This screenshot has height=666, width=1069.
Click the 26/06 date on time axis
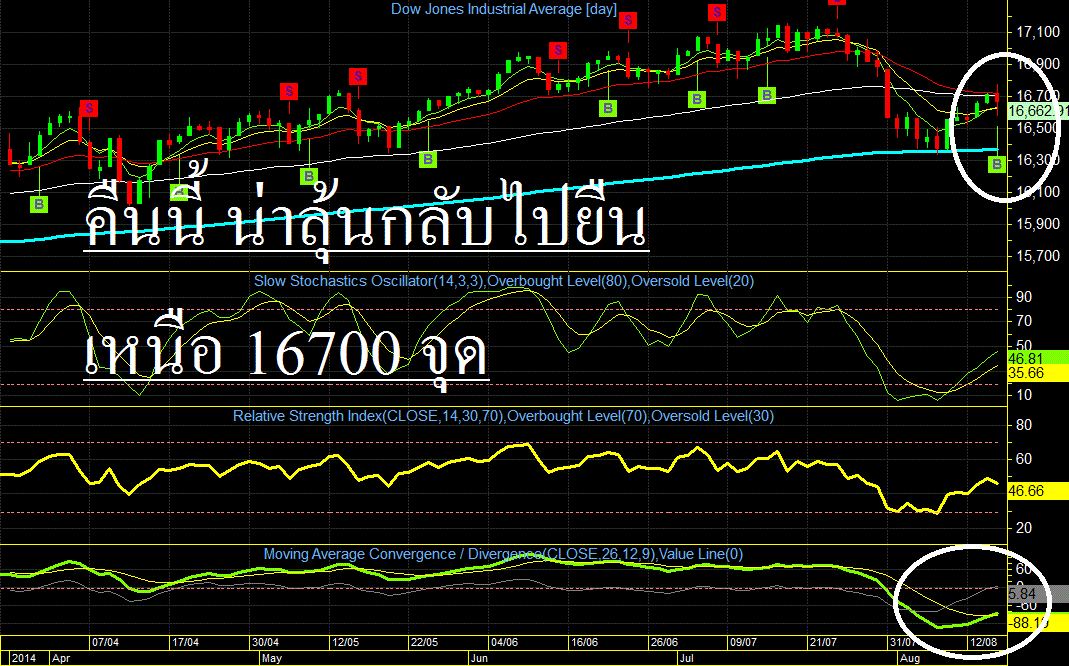click(x=664, y=642)
